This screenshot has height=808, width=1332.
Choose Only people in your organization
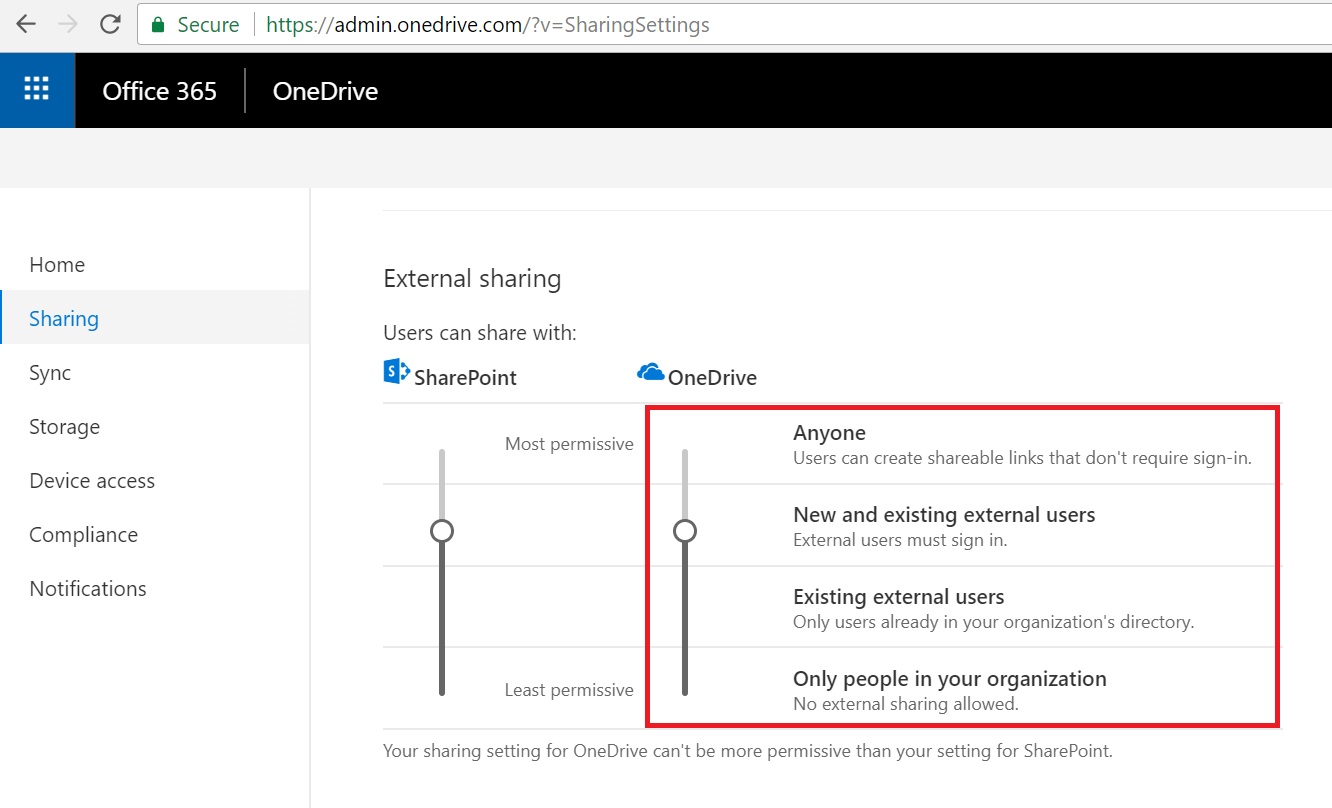949,679
